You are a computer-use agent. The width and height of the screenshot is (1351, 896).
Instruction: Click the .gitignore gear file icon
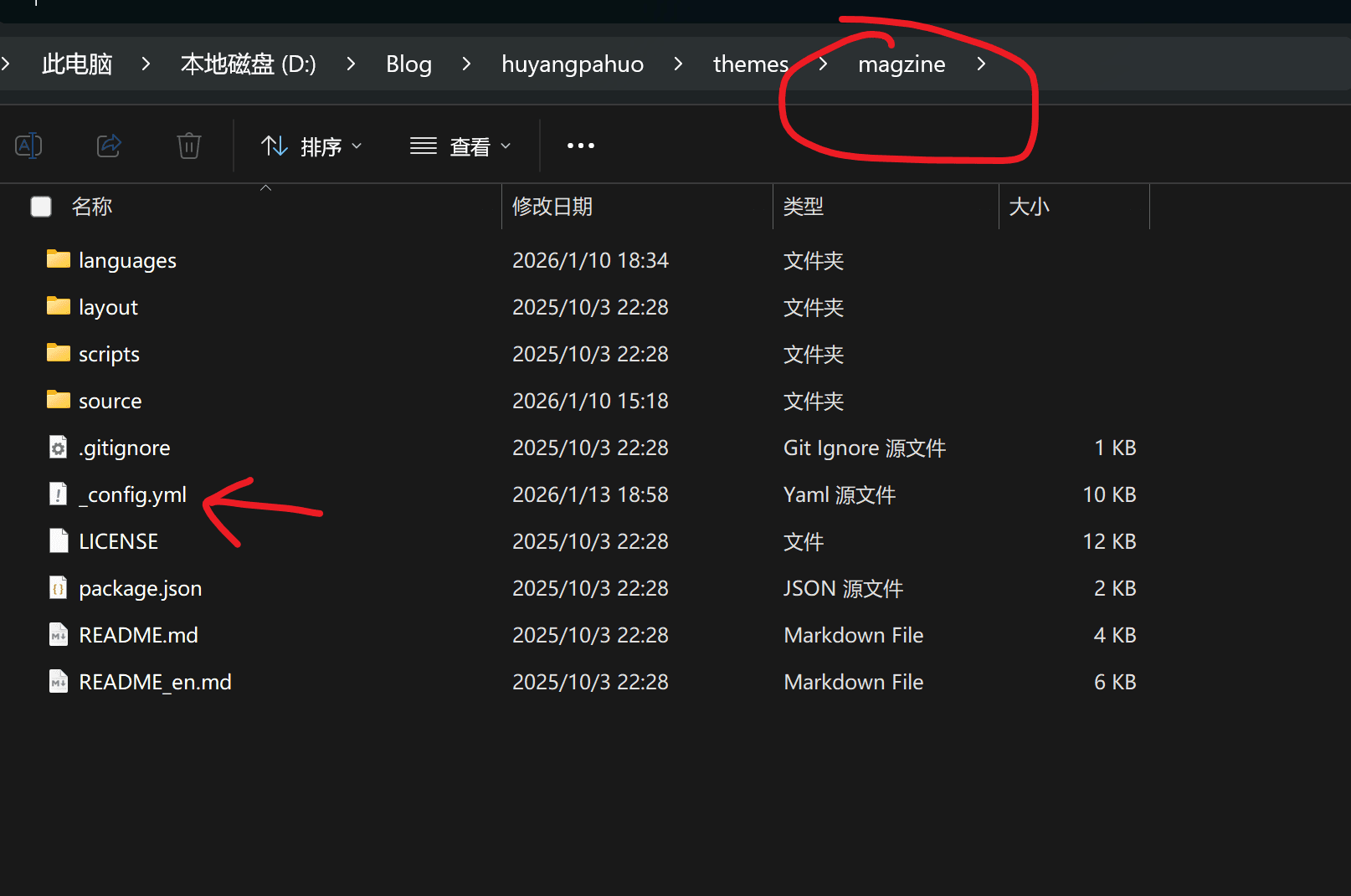[x=58, y=448]
